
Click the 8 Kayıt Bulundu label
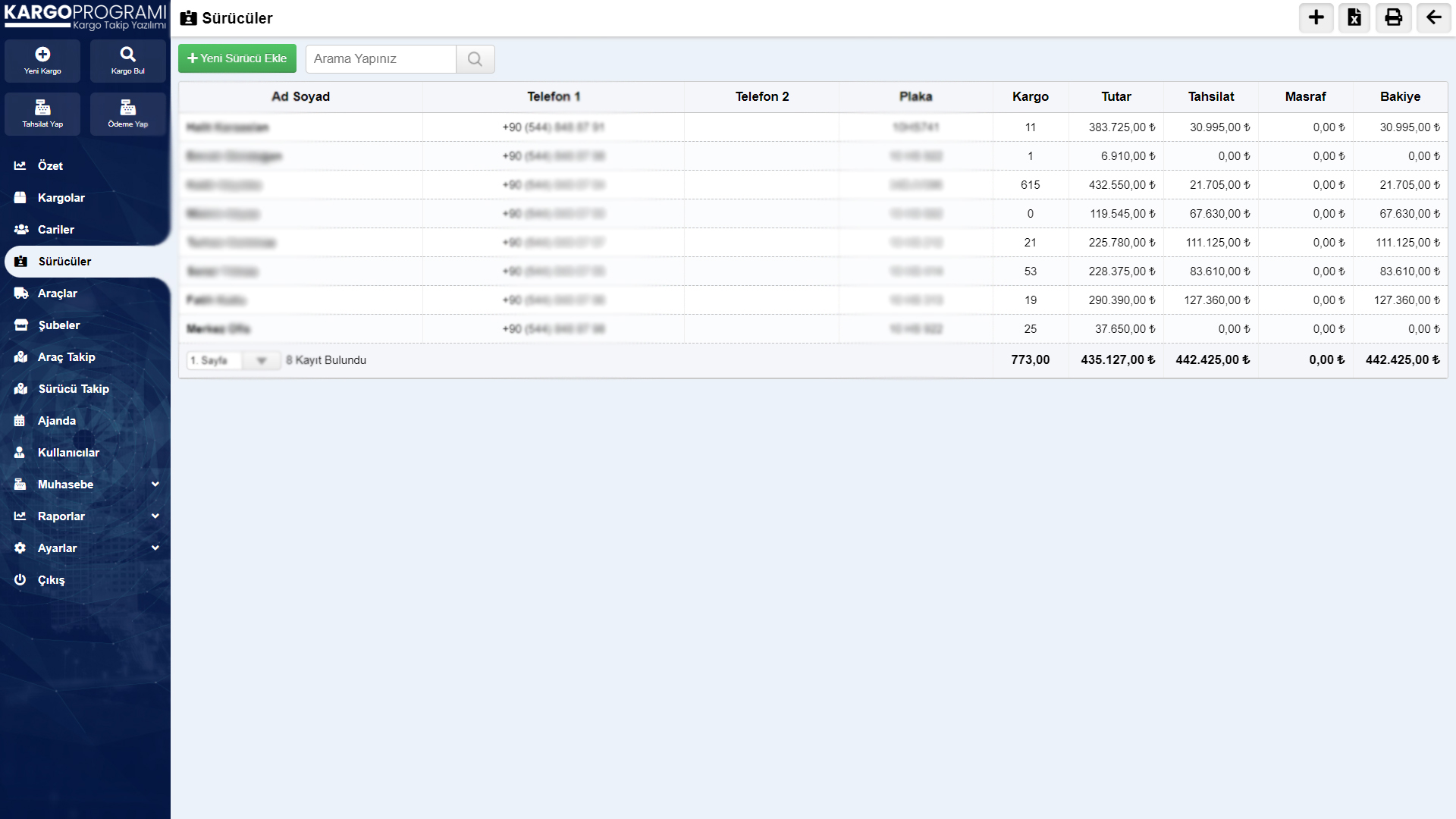pos(326,360)
